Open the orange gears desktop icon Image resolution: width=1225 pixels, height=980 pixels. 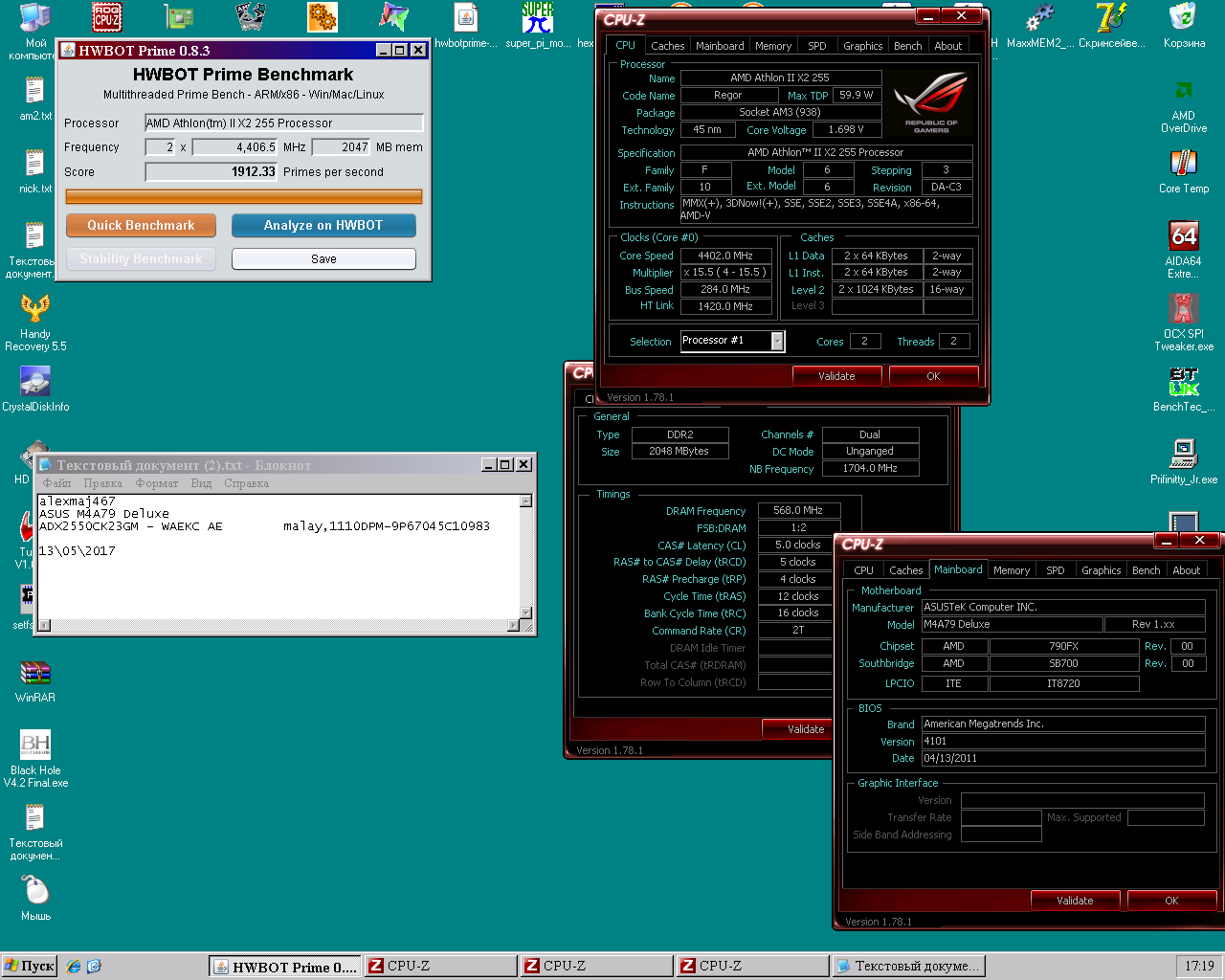[x=323, y=17]
